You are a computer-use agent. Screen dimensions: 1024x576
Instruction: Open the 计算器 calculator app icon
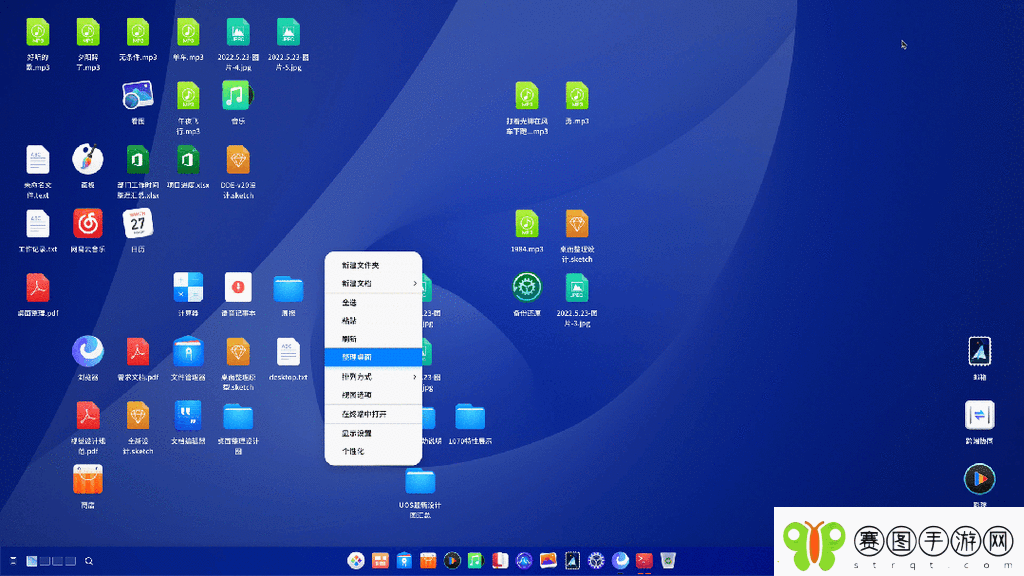coord(188,288)
